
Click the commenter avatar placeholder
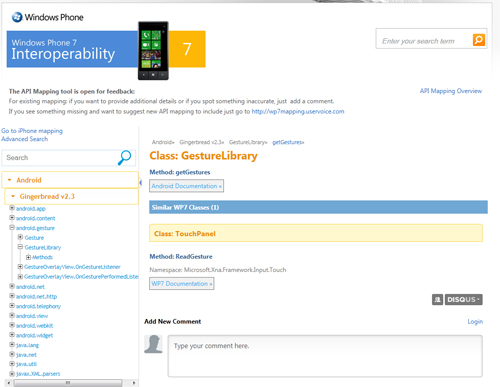tap(153, 344)
